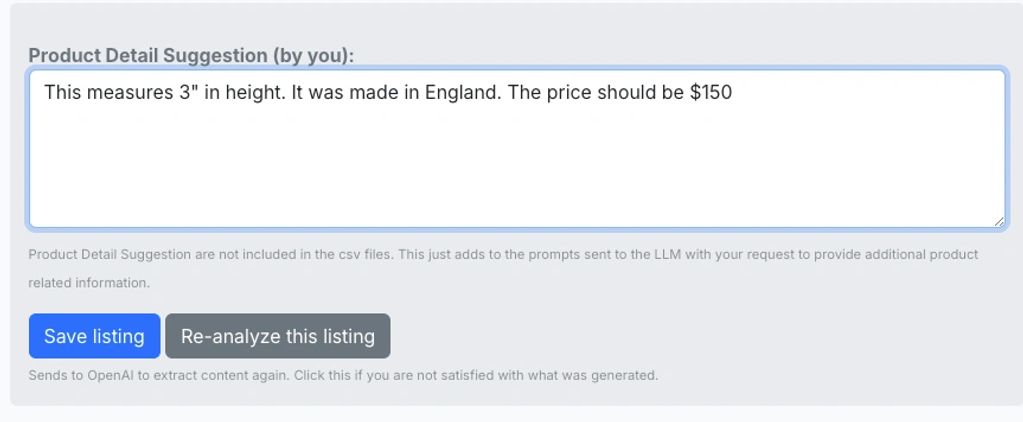Screen dimensions: 1023x422
Task: Place cursor on the word "England"
Action: 463,93
